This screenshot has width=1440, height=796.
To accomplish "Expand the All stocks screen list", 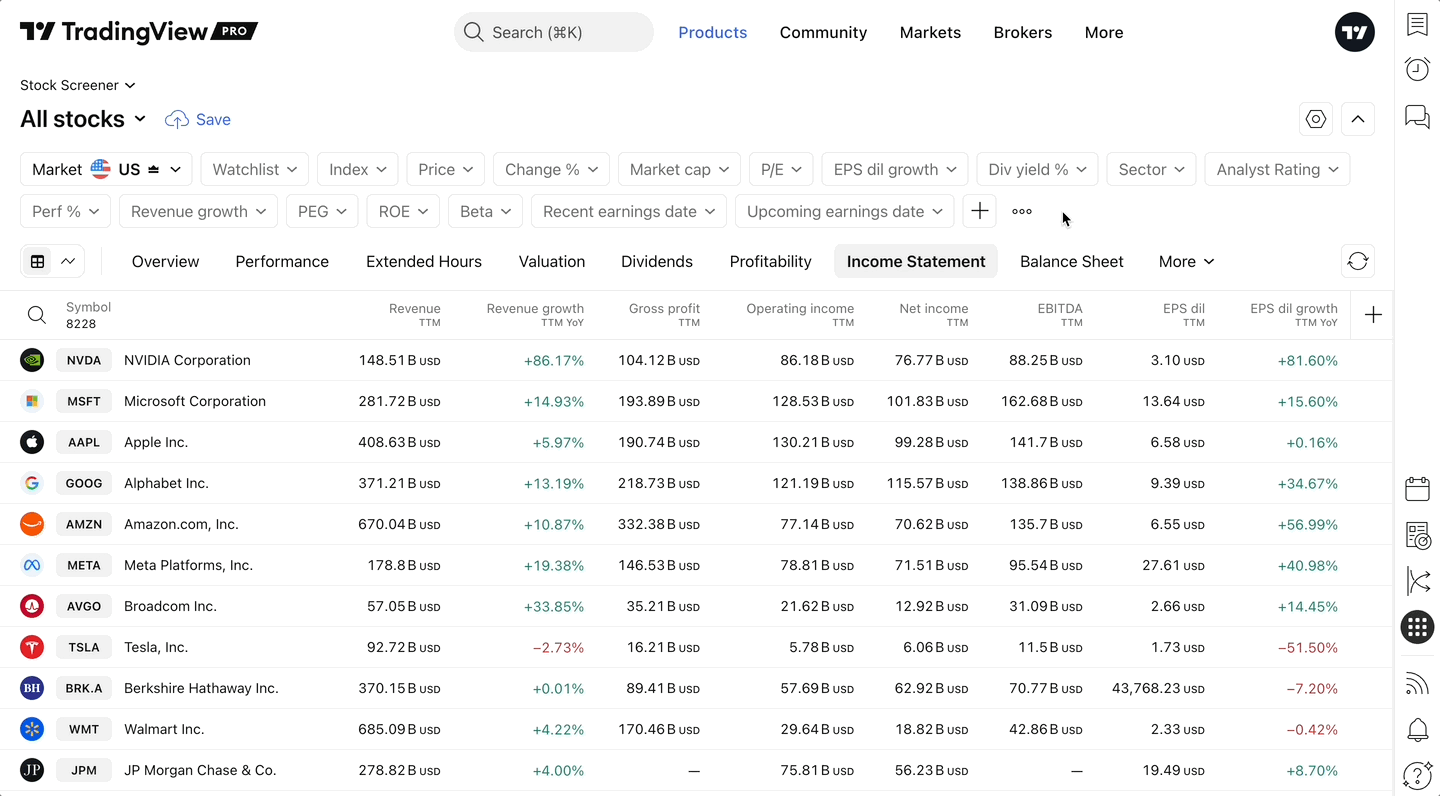I will pos(83,119).
